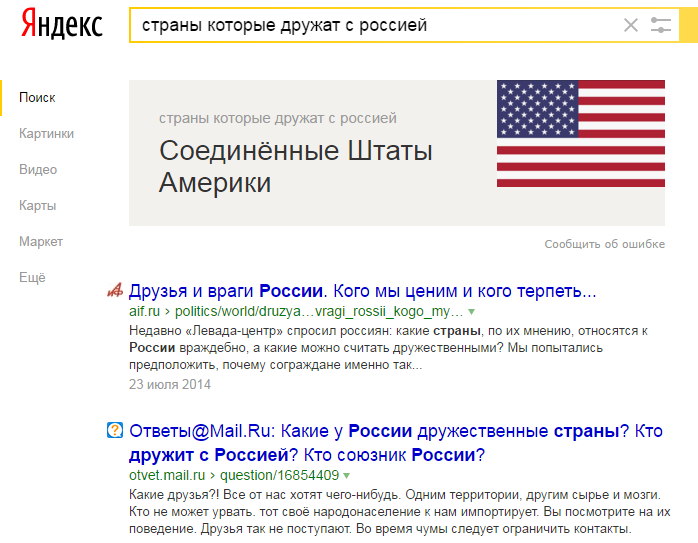Select the Поиск tab in sidebar
The width and height of the screenshot is (698, 543).
tap(37, 98)
